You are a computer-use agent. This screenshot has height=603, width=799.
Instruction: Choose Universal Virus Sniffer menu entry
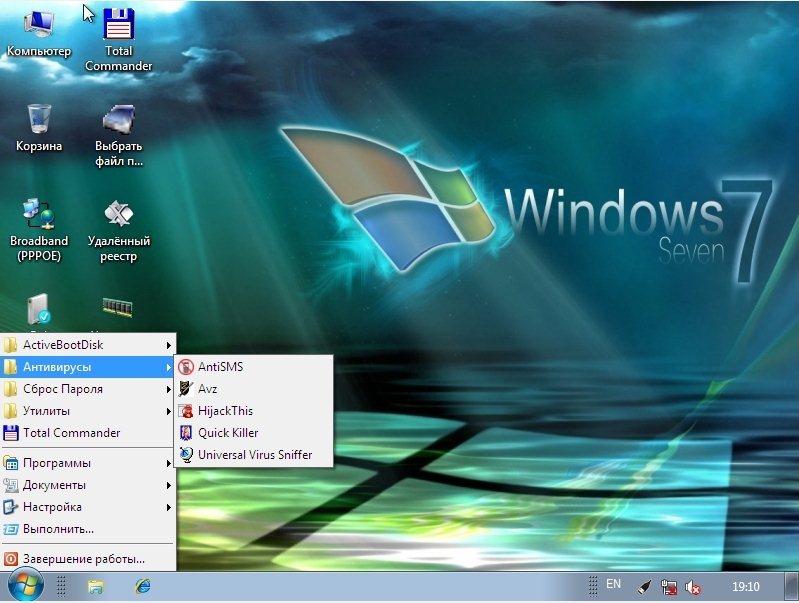pyautogui.click(x=254, y=455)
